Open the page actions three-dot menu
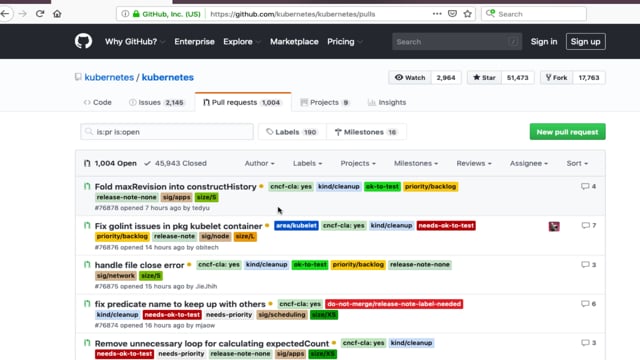 [437, 14]
